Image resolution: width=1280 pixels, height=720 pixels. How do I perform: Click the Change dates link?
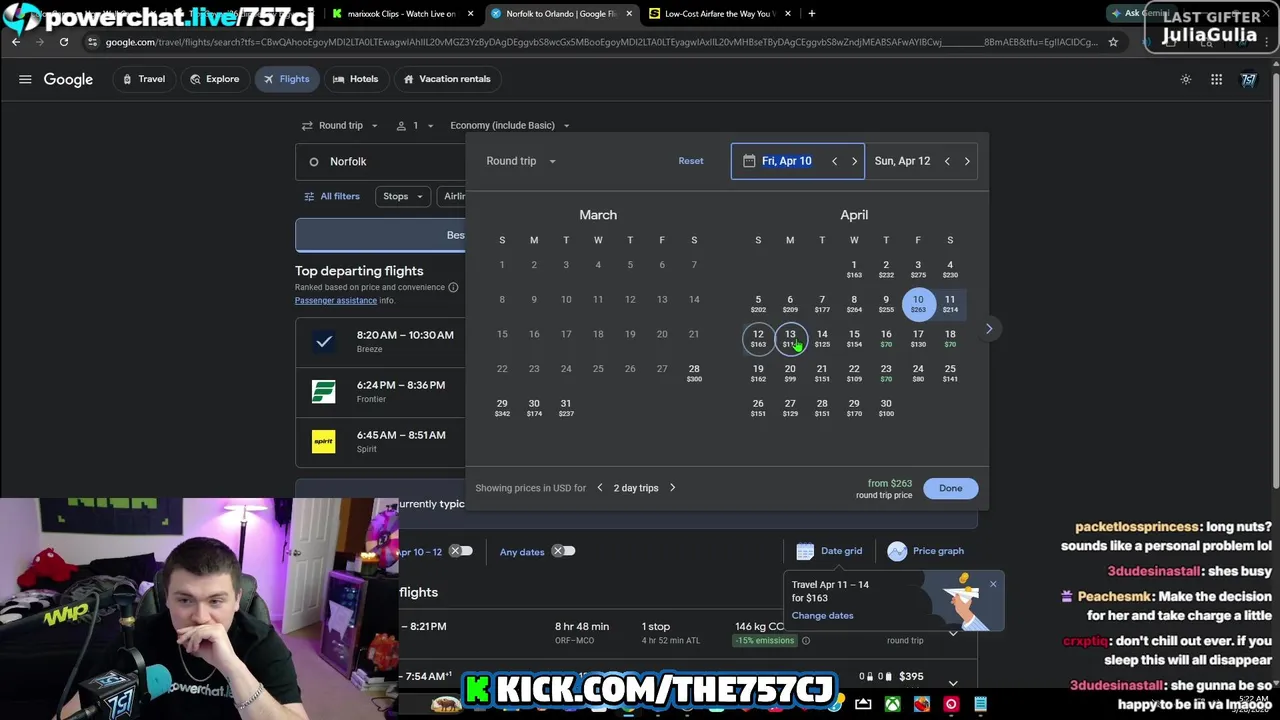coord(823,616)
